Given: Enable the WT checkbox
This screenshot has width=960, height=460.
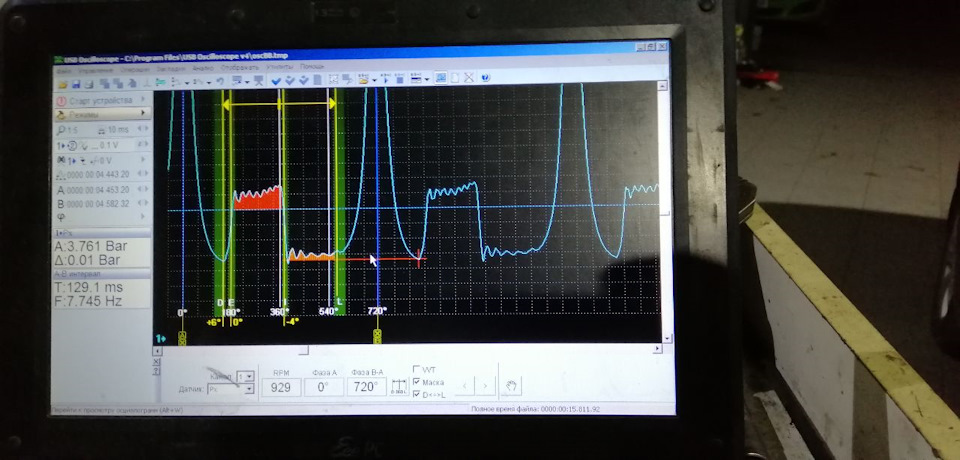Looking at the screenshot, I should (x=417, y=369).
